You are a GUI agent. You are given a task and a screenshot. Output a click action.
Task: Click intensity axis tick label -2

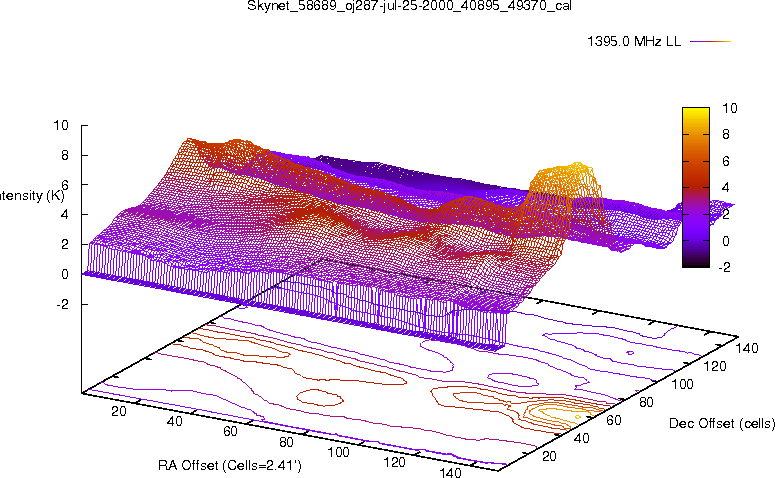pyautogui.click(x=63, y=304)
